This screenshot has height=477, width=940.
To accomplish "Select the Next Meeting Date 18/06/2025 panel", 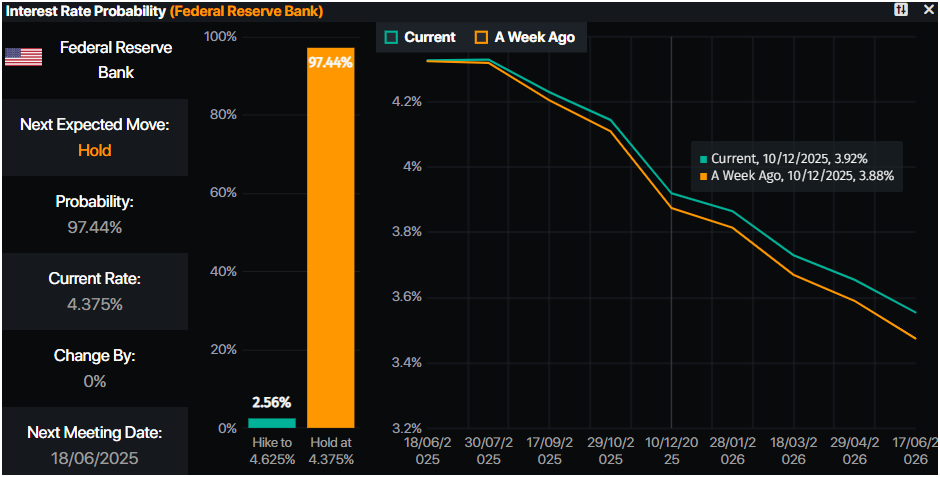I will click(x=94, y=445).
